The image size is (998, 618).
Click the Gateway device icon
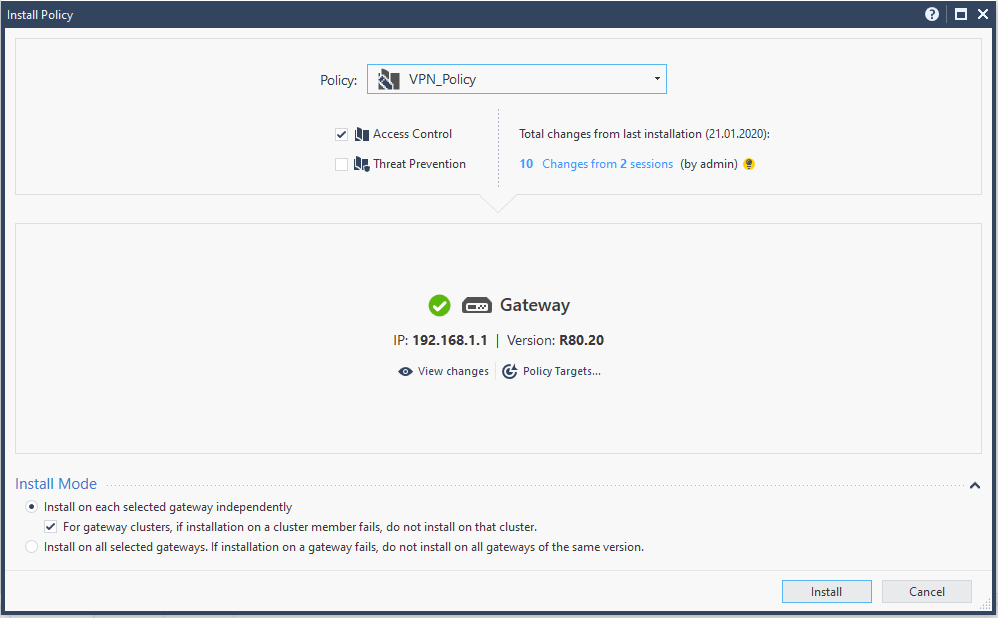(x=476, y=306)
